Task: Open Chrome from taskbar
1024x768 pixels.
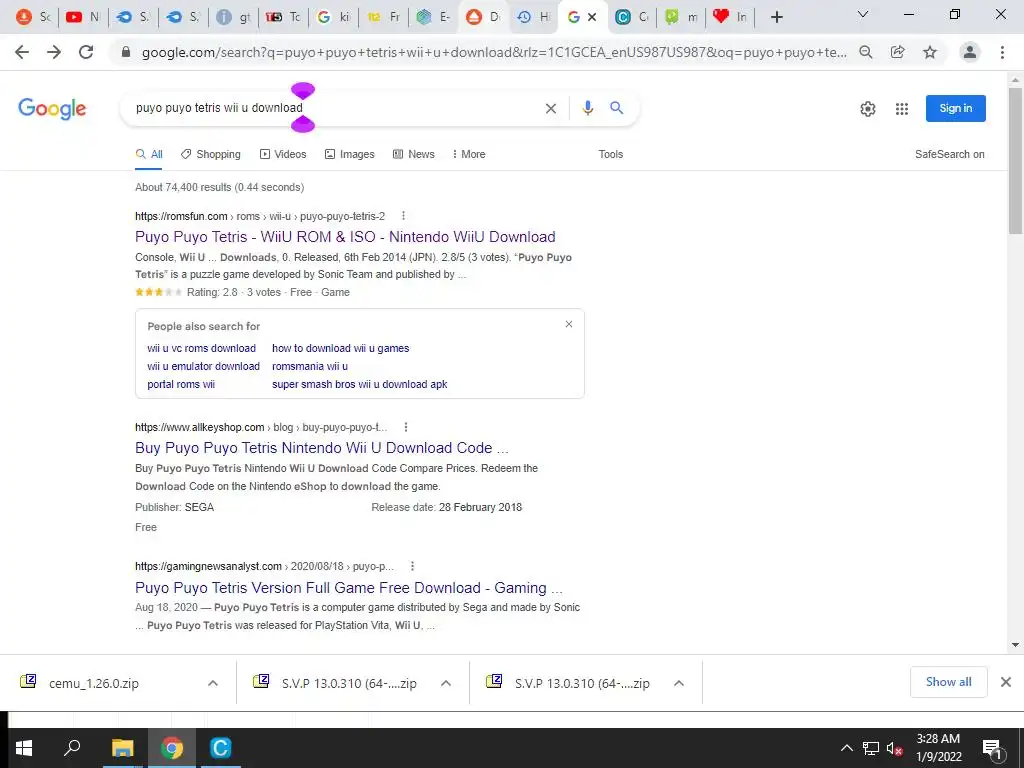Action: click(172, 748)
